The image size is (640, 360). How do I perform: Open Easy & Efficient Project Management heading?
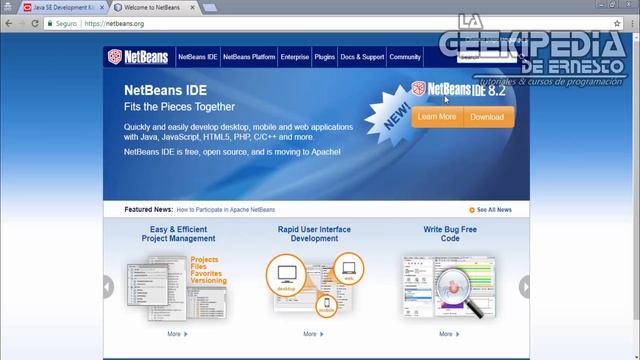pyautogui.click(x=178, y=234)
